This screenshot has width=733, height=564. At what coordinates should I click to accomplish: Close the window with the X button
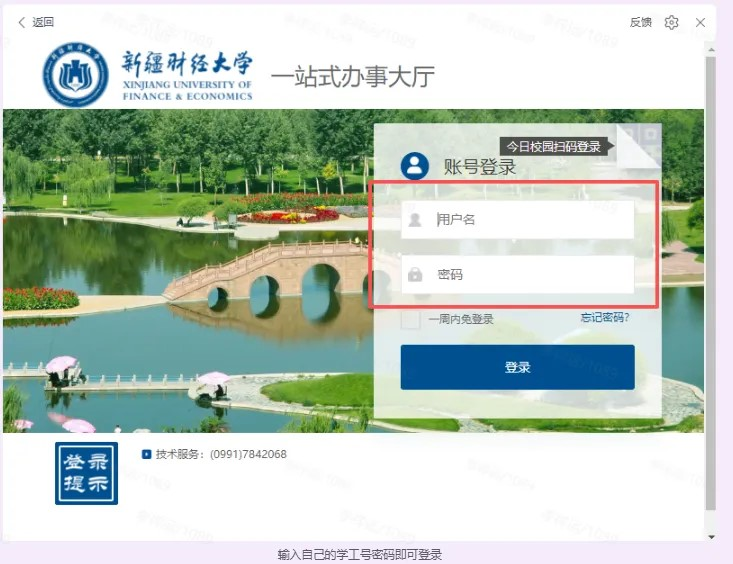click(x=701, y=22)
